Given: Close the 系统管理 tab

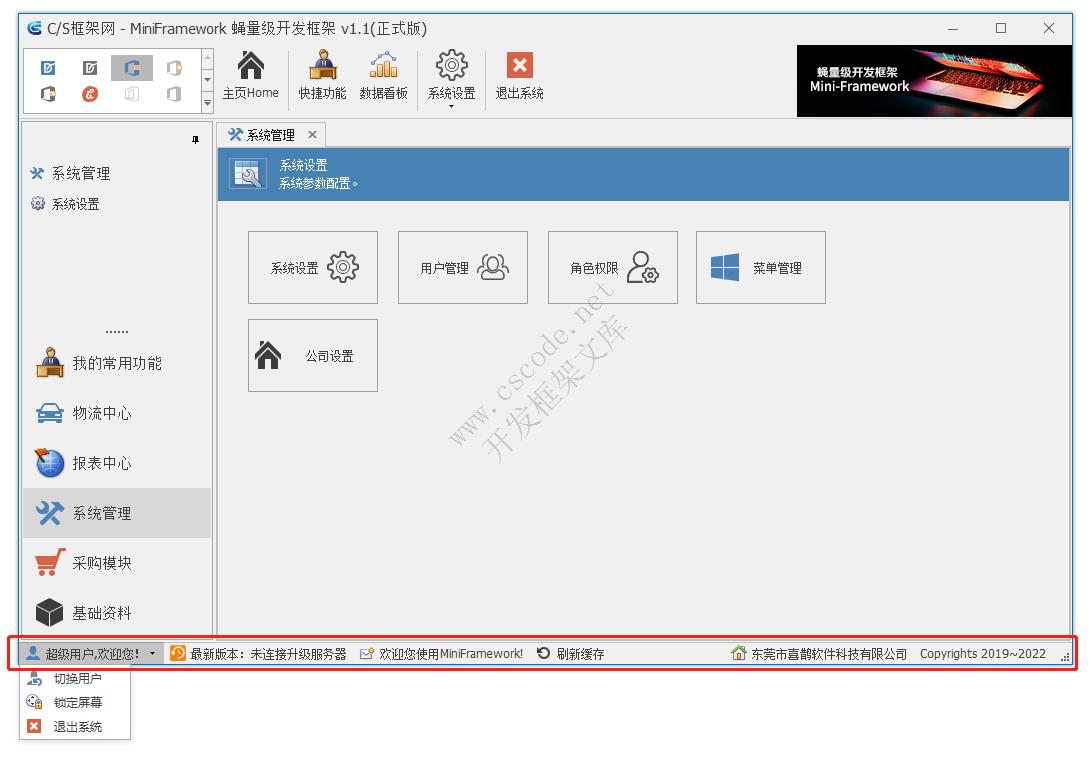Looking at the screenshot, I should 311,134.
